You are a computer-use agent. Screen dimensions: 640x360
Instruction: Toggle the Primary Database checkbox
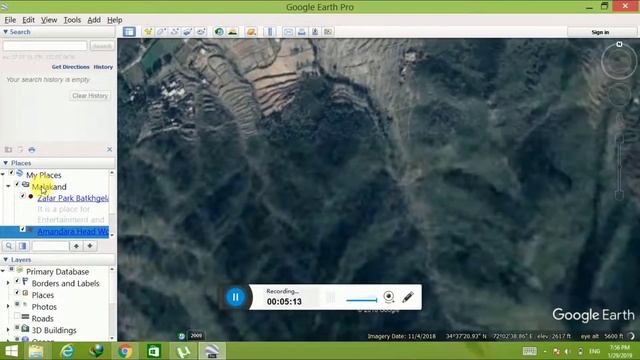tap(11, 269)
